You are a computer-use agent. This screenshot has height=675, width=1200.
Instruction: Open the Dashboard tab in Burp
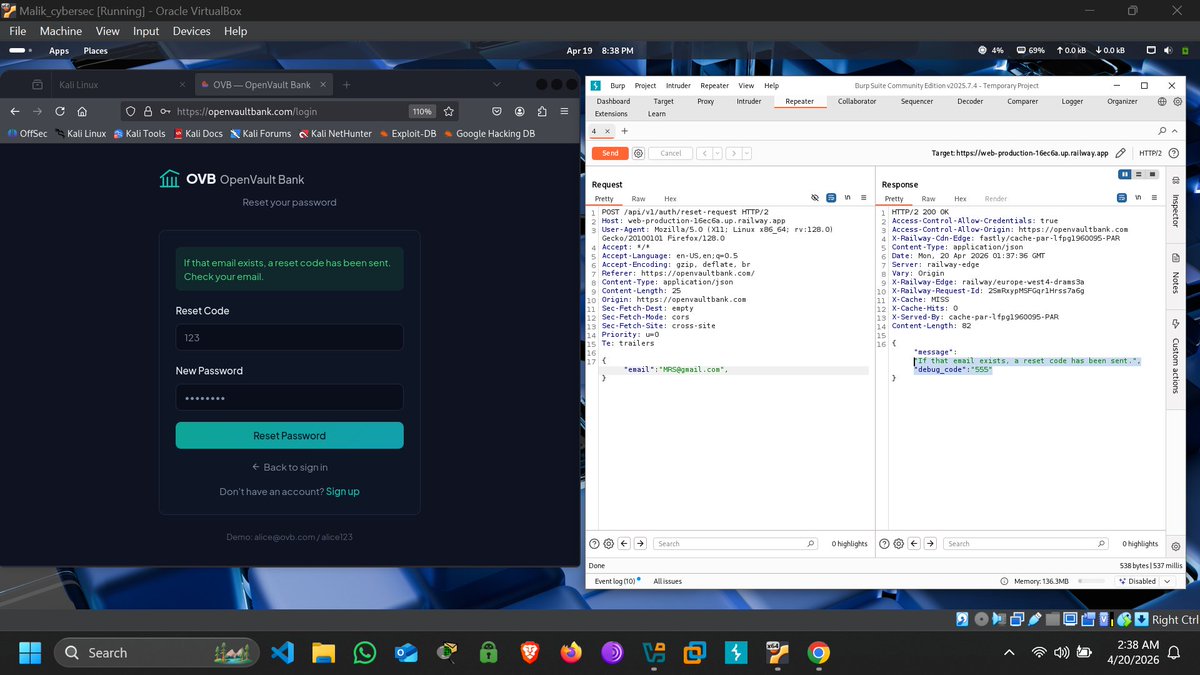613,101
